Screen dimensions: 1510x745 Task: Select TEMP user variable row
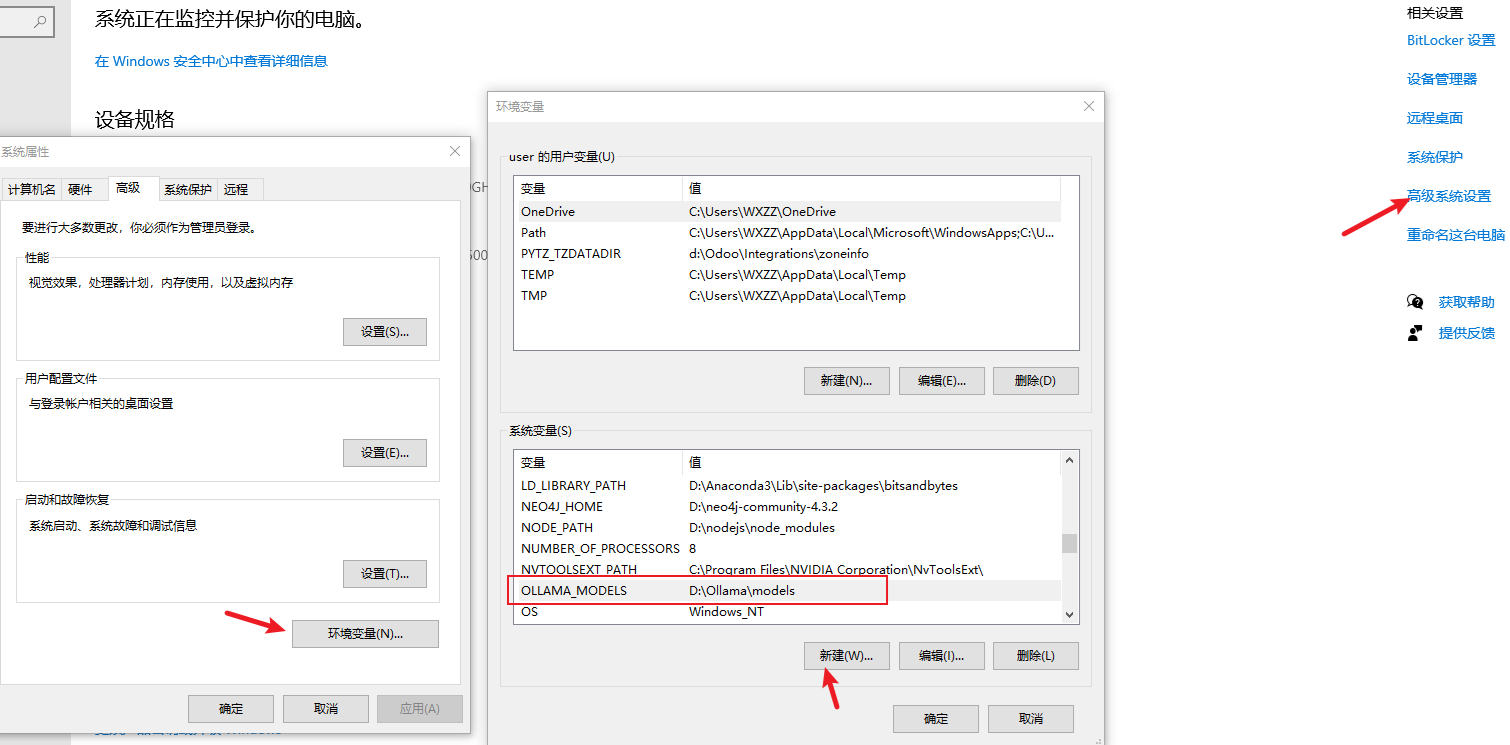[788, 275]
